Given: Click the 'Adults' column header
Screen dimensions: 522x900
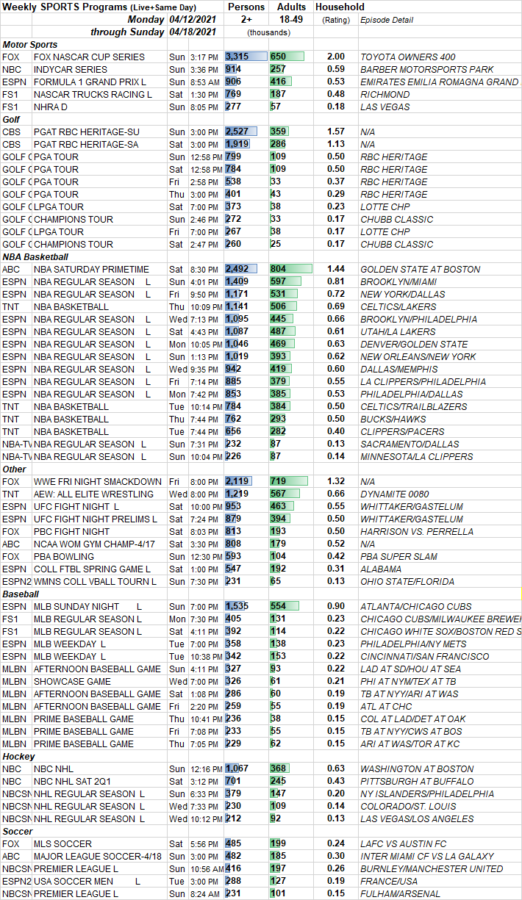Looking at the screenshot, I should click(291, 7).
